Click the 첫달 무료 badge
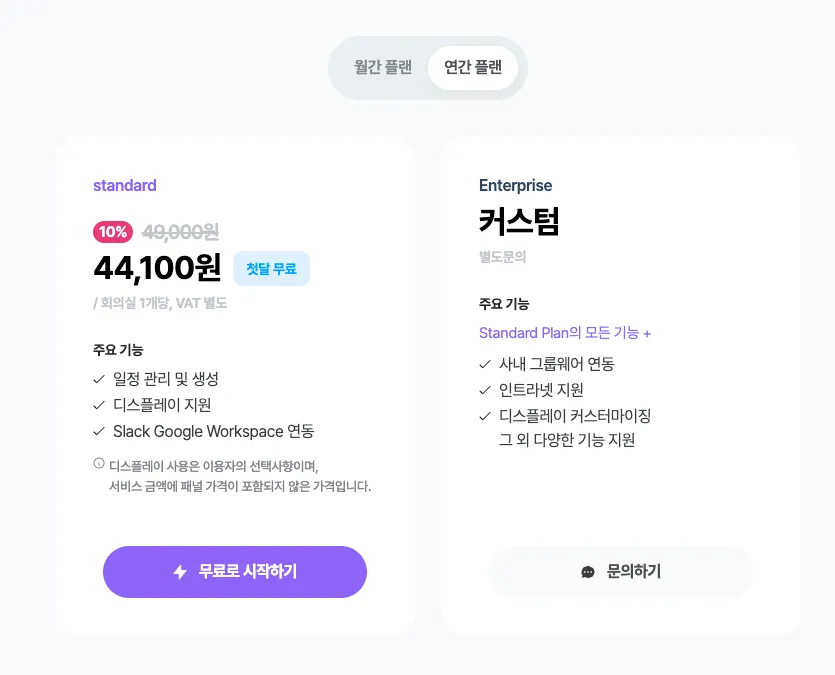The image size is (835, 675). pos(271,268)
